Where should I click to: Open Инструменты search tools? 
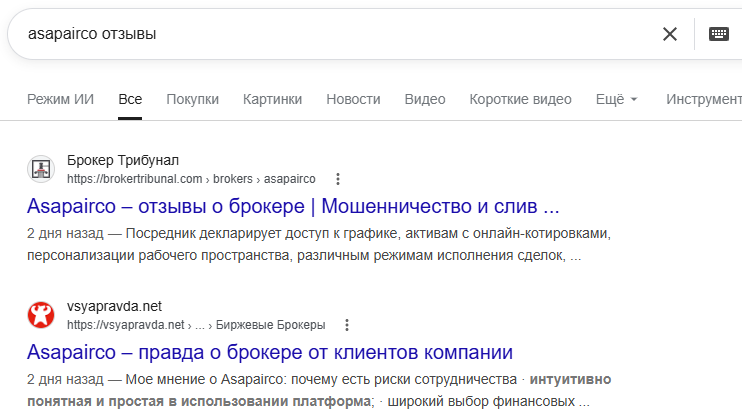pyautogui.click(x=704, y=99)
